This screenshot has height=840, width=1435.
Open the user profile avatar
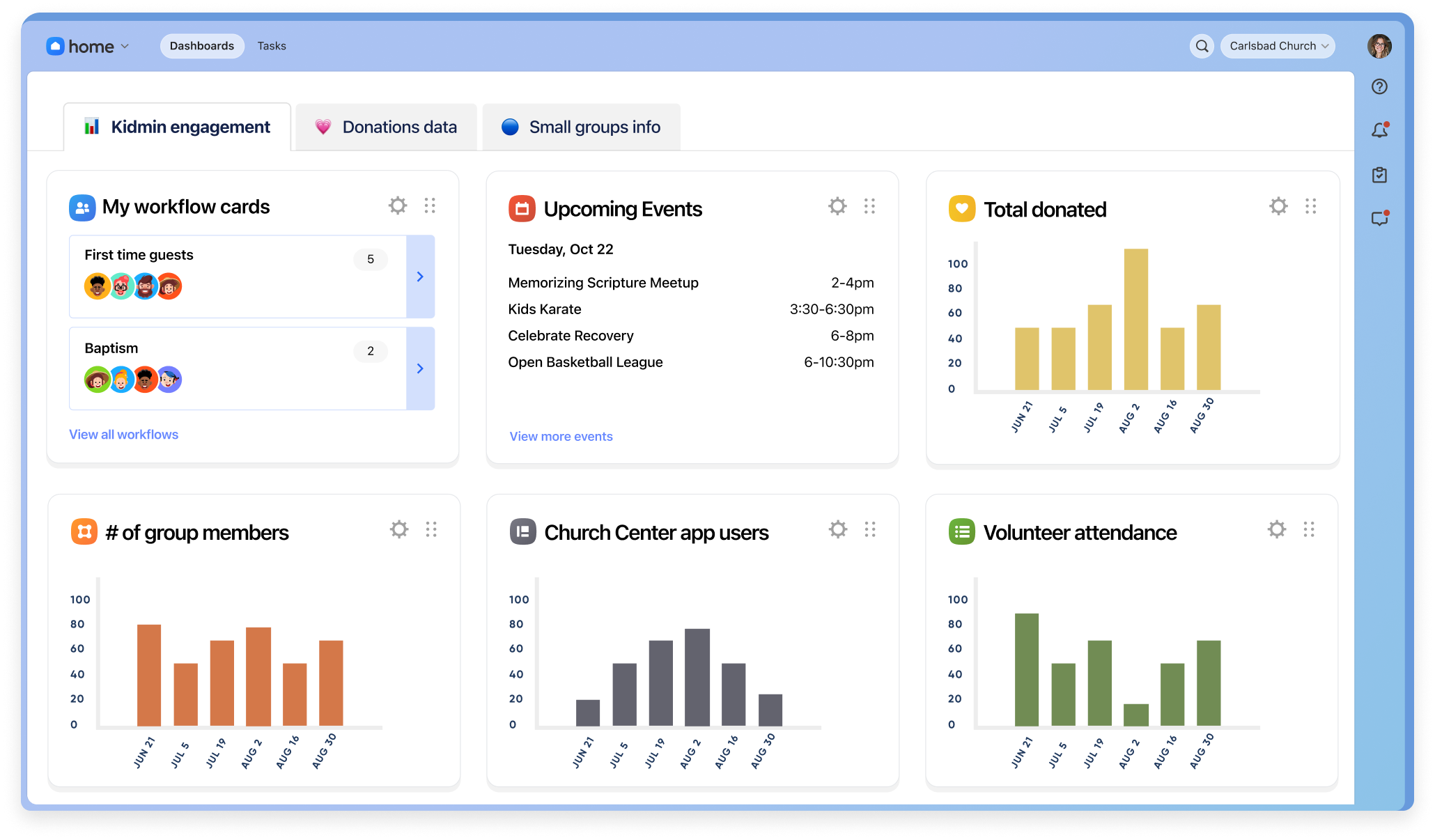[x=1379, y=46]
